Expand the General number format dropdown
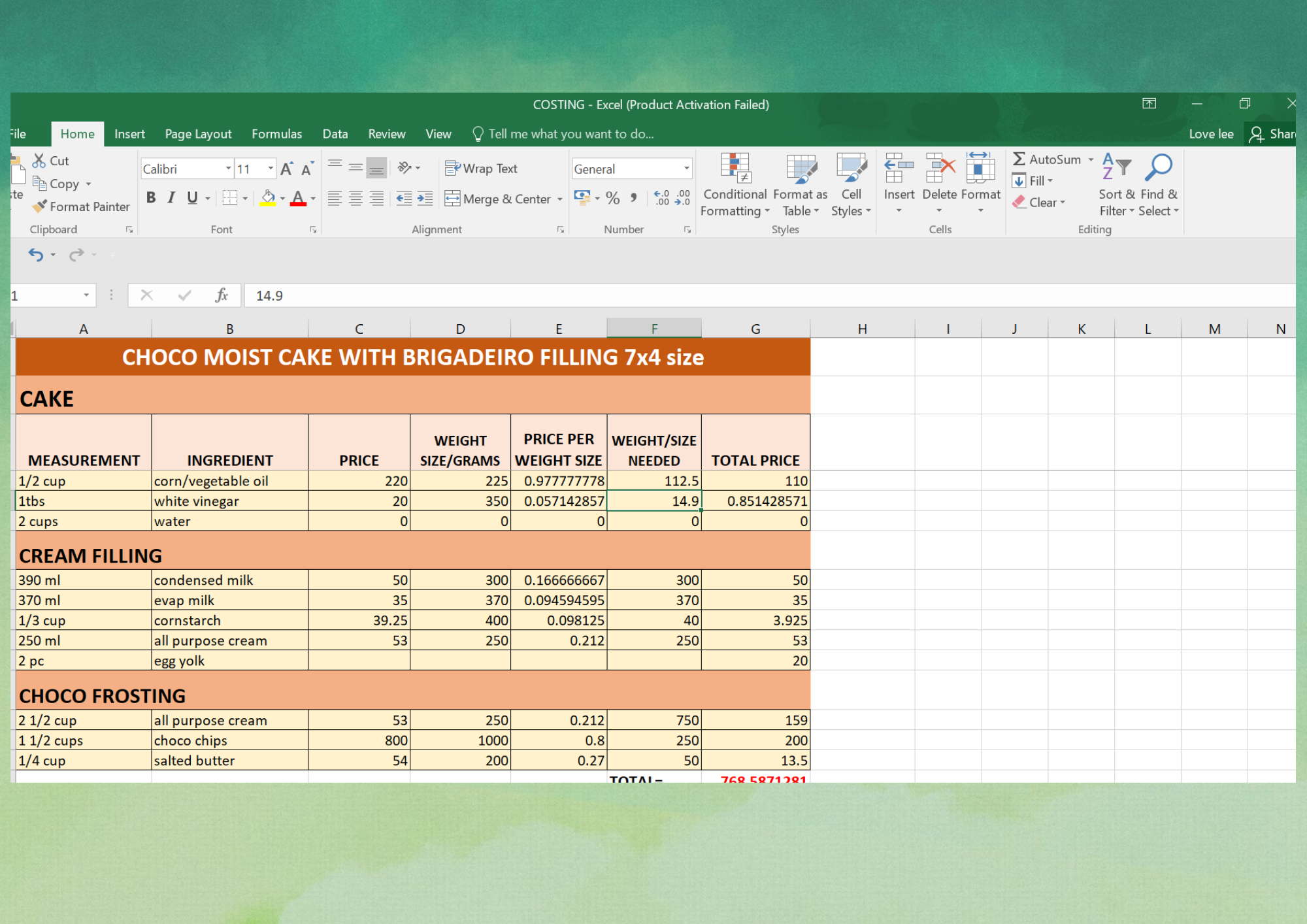Image resolution: width=1307 pixels, height=924 pixels. point(686,169)
